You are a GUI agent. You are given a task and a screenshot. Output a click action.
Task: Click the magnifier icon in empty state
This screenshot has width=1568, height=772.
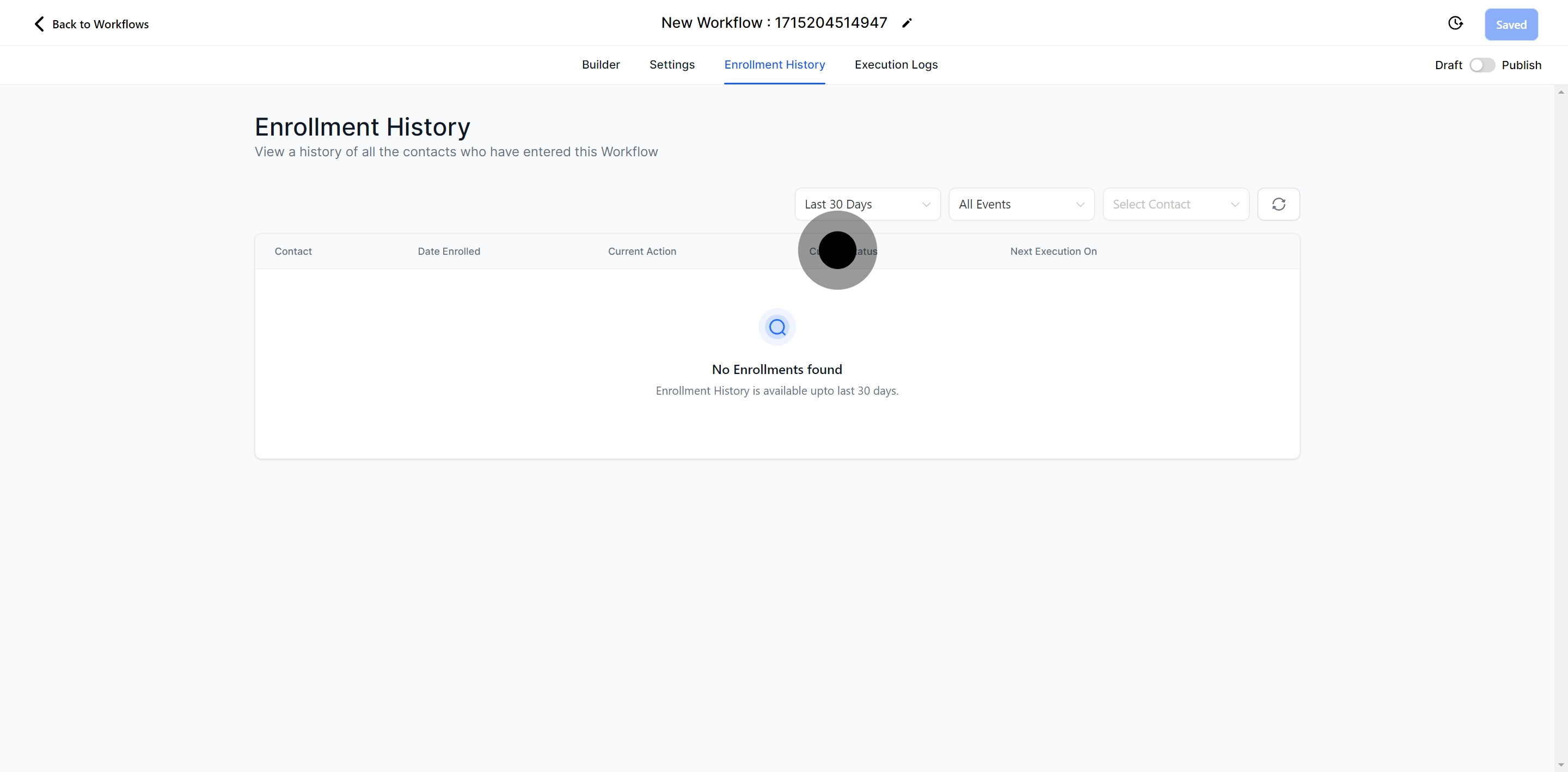pos(777,327)
